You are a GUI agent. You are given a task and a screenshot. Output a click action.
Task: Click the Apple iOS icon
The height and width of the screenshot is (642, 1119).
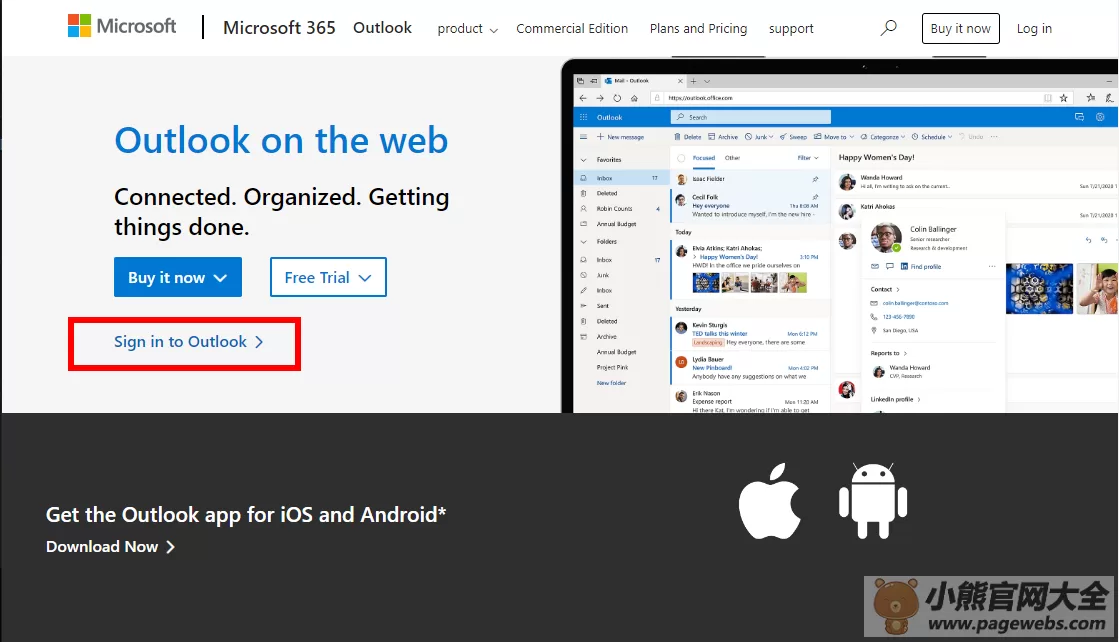pyautogui.click(x=769, y=500)
